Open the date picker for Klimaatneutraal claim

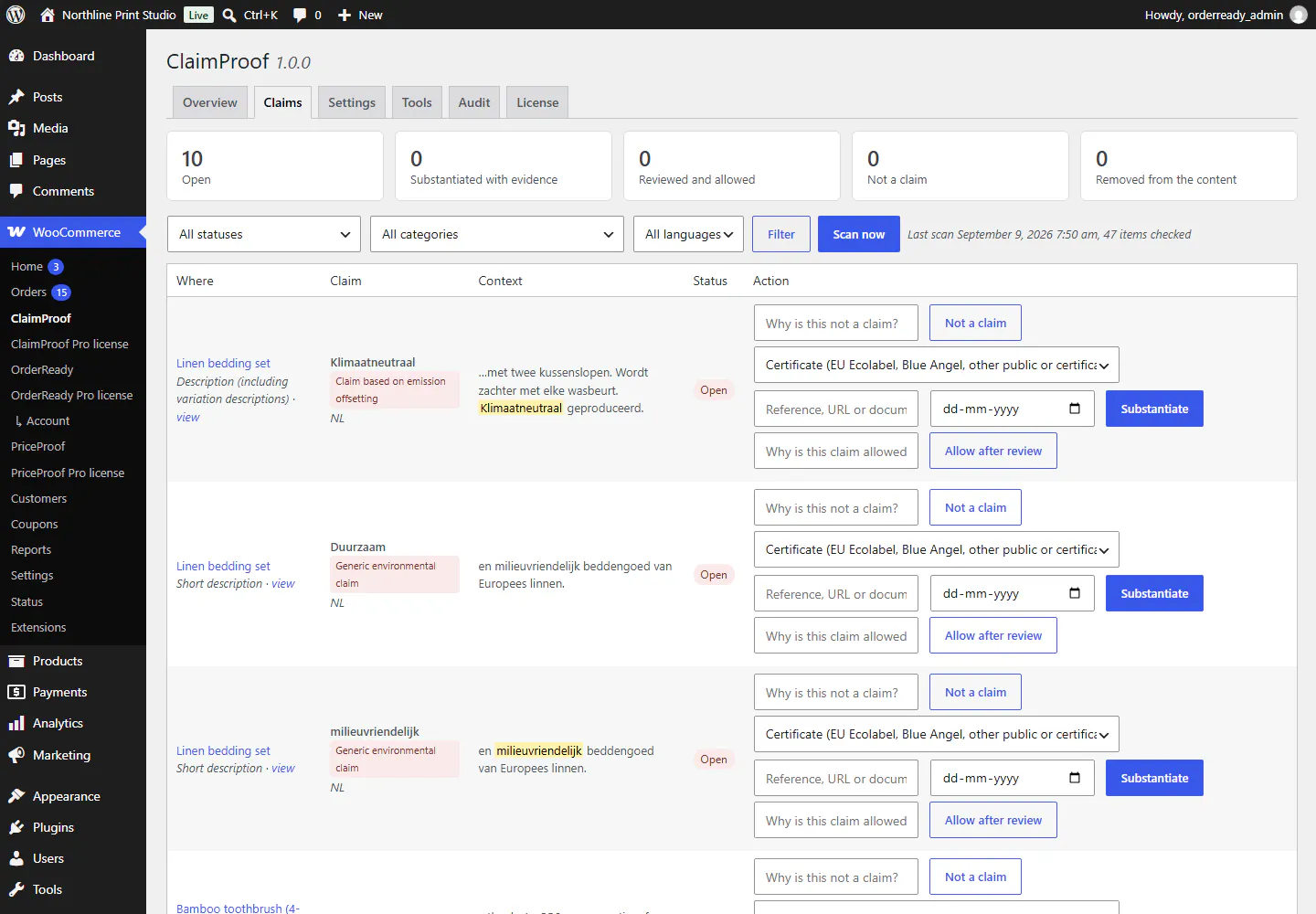[1075, 409]
